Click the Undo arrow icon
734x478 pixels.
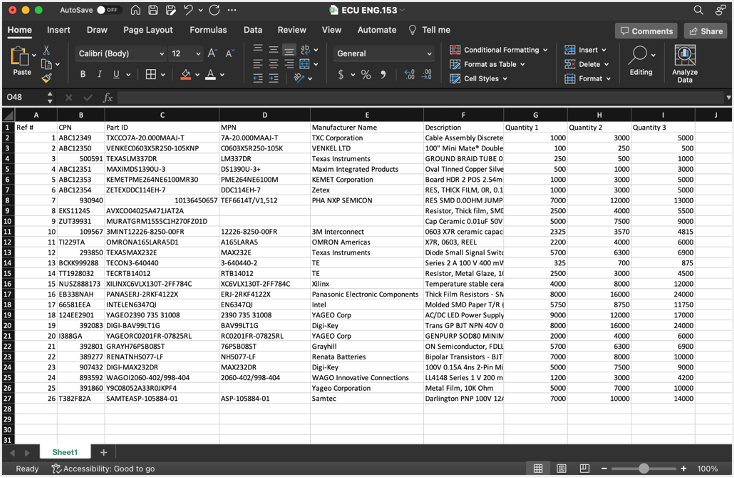[188, 10]
